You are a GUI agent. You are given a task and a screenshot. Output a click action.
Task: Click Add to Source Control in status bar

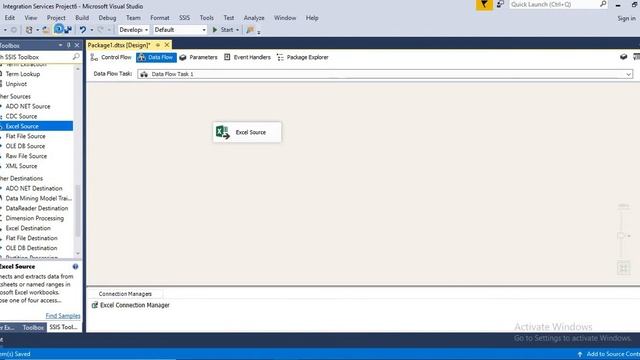608,354
